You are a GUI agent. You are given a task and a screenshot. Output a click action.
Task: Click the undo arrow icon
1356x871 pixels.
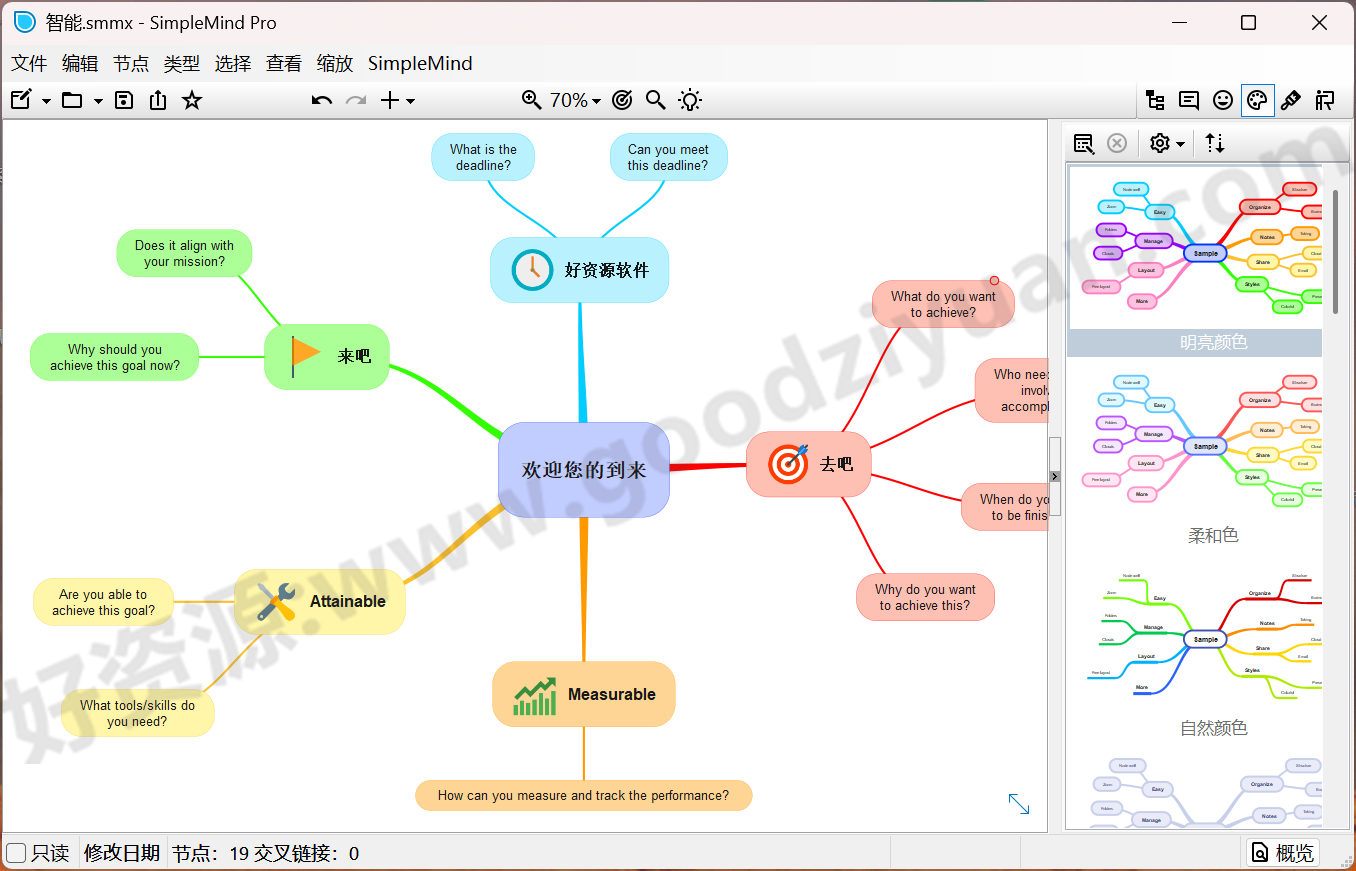tap(320, 100)
